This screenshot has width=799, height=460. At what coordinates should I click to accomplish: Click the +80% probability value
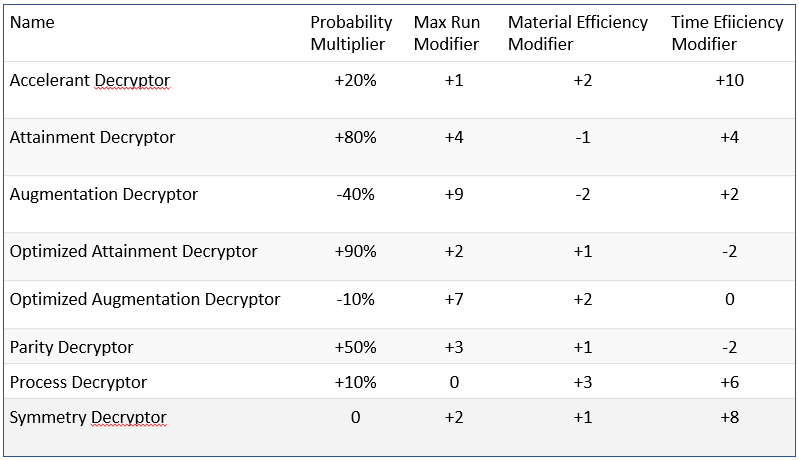tap(355, 137)
